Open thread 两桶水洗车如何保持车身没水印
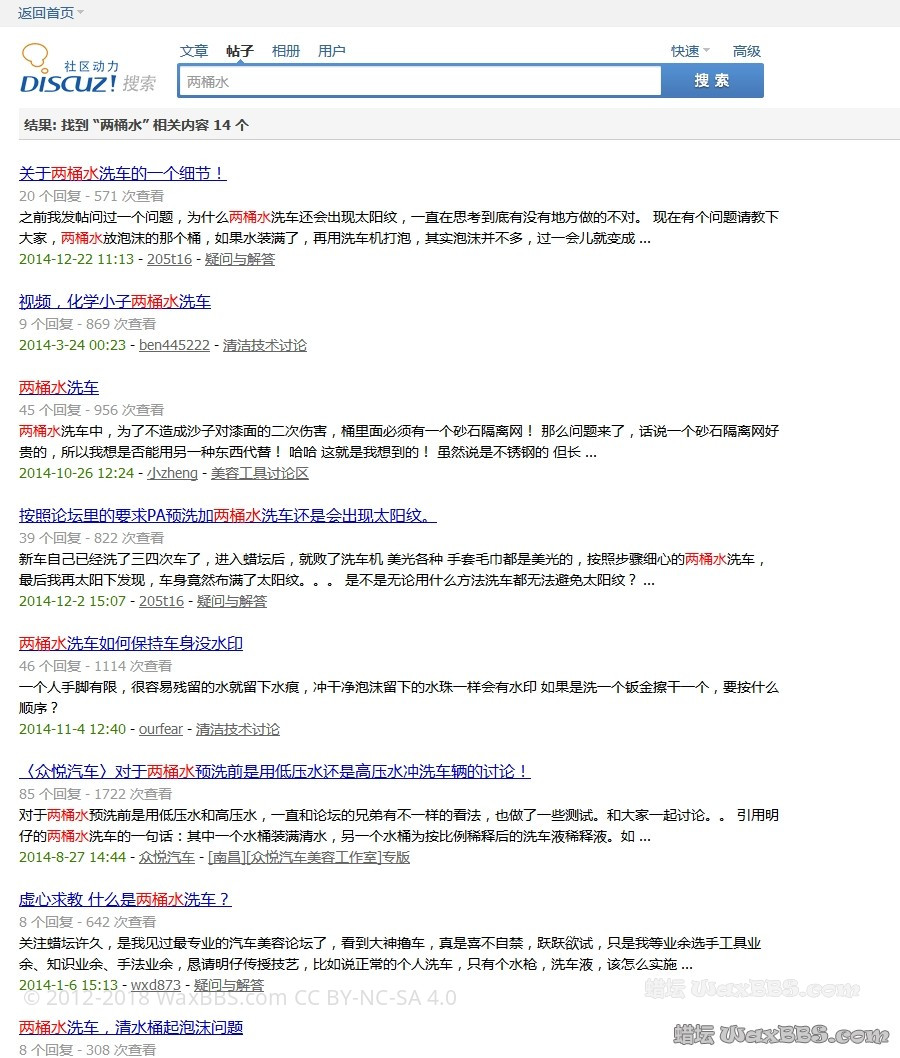Screen dimensions: 900x1058 [x=131, y=643]
